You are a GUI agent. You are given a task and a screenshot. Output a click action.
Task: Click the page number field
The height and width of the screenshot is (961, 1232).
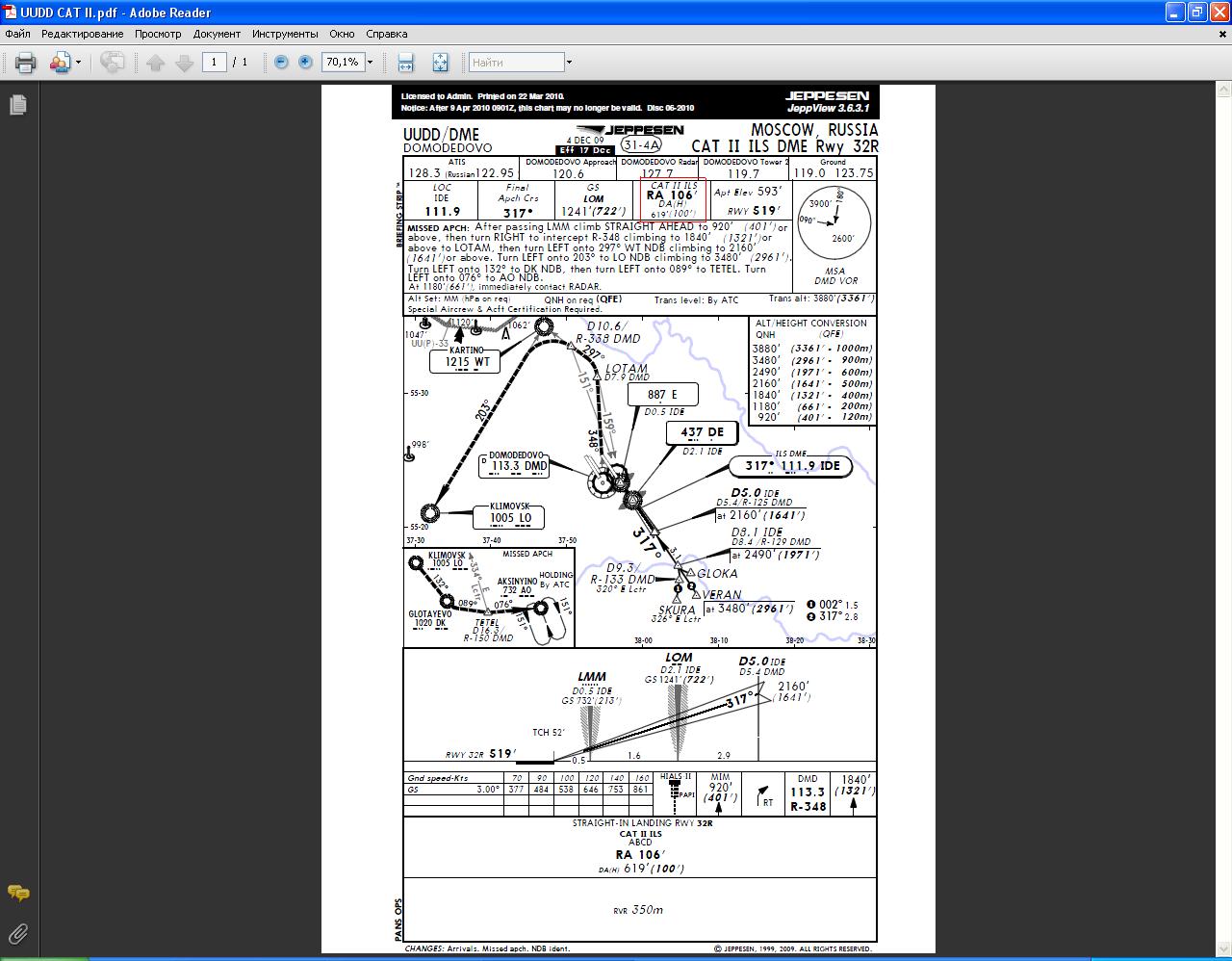pos(214,62)
